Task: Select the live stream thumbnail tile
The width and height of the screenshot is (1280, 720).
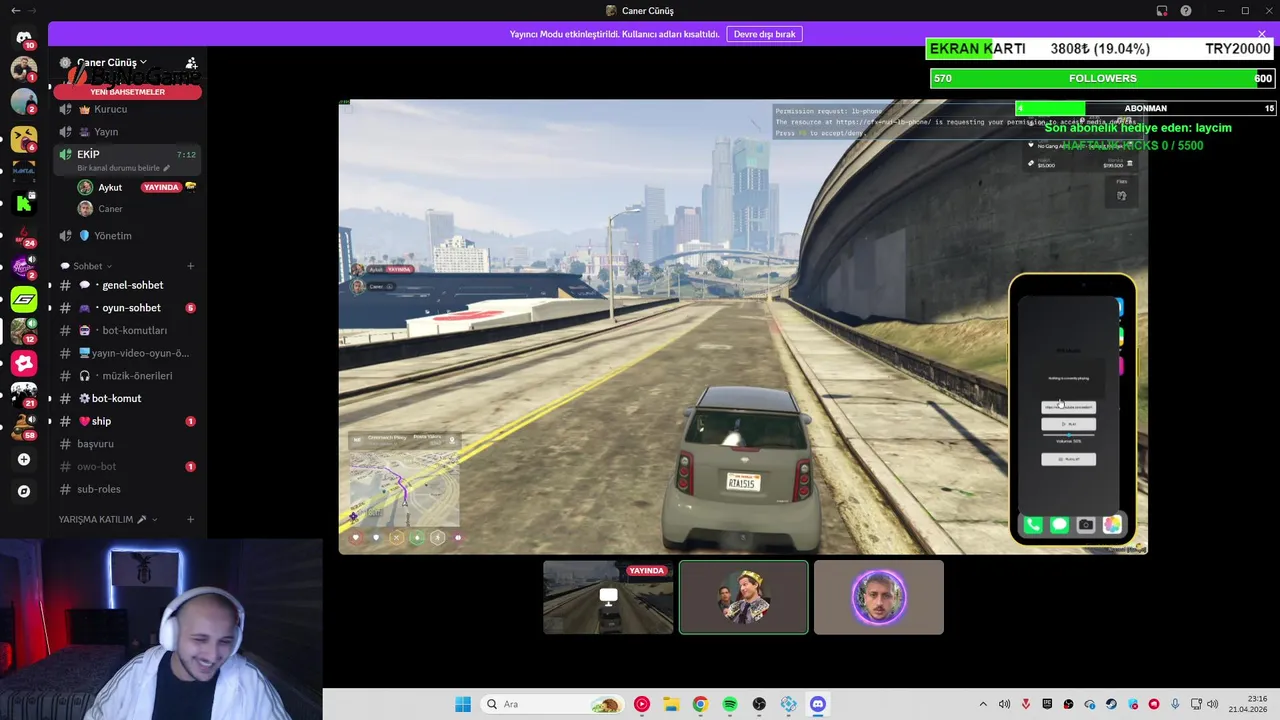Action: [608, 597]
